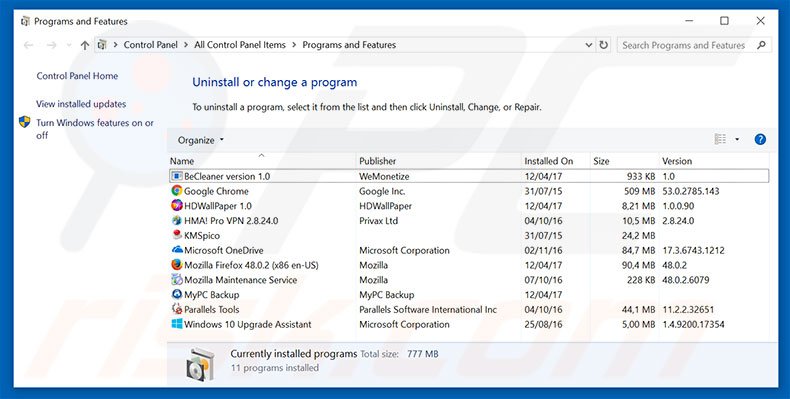
Task: Expand the address bar history dropdown
Action: tap(588, 45)
